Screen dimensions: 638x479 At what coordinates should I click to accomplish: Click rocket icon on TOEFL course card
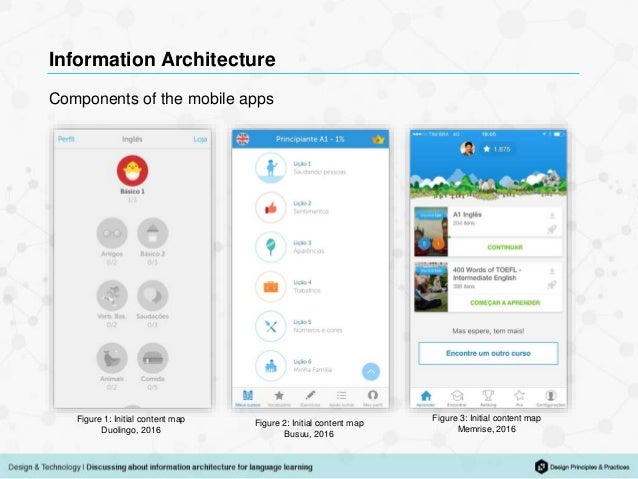552,284
